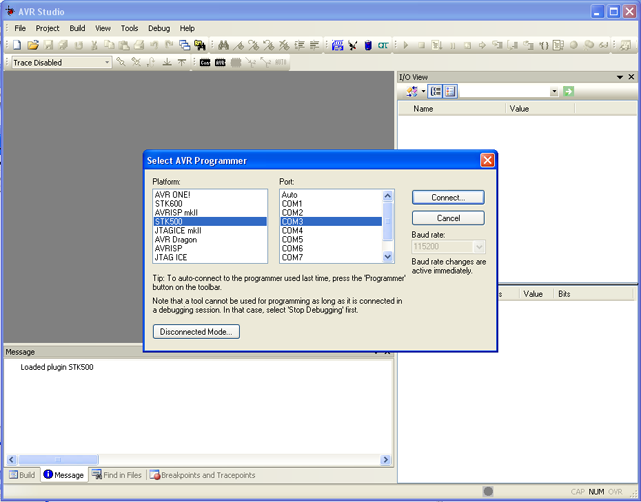Click the Connect... button
Screen dimensions: 641x502
(x=448, y=197)
